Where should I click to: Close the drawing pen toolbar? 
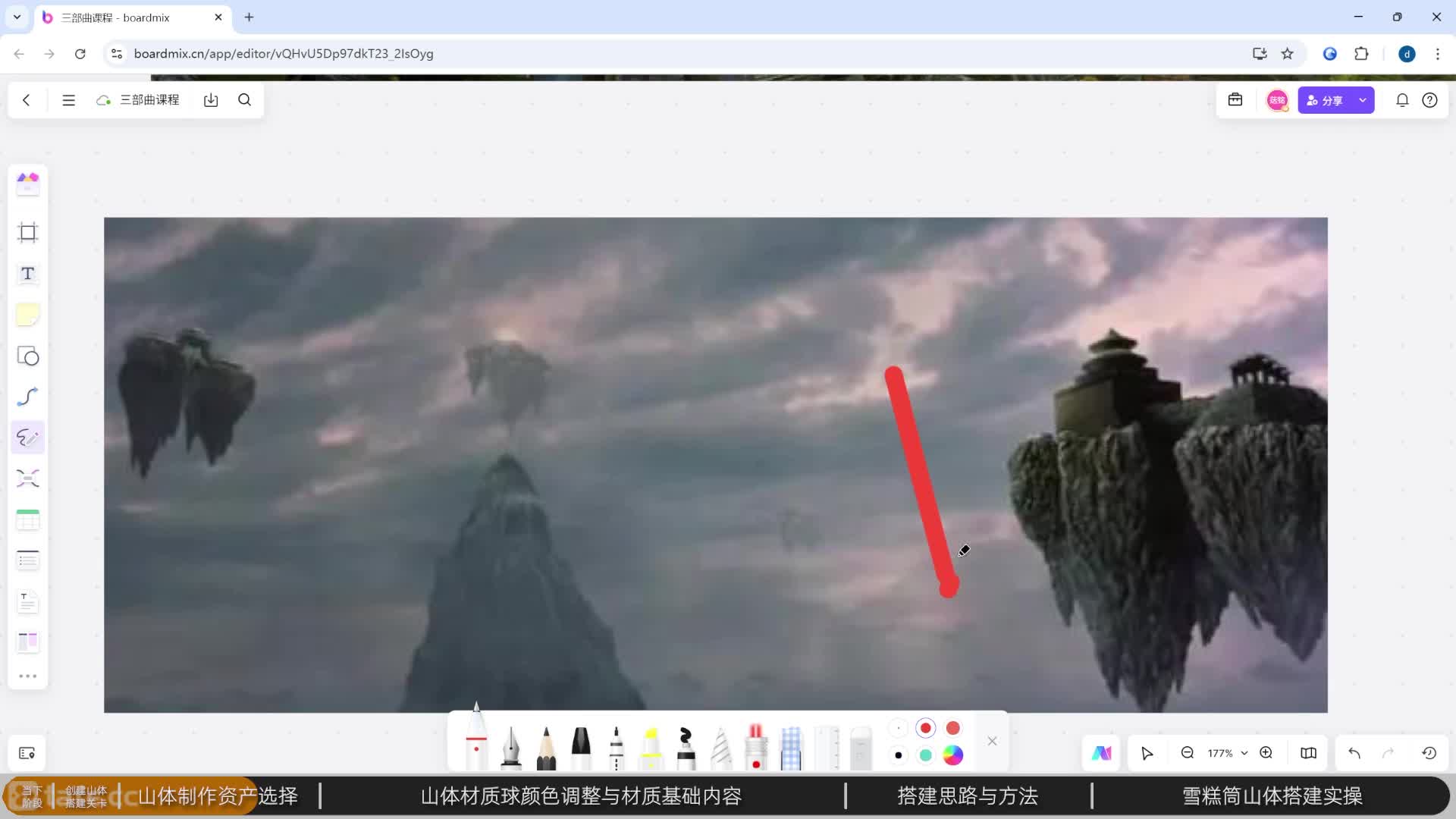click(992, 741)
